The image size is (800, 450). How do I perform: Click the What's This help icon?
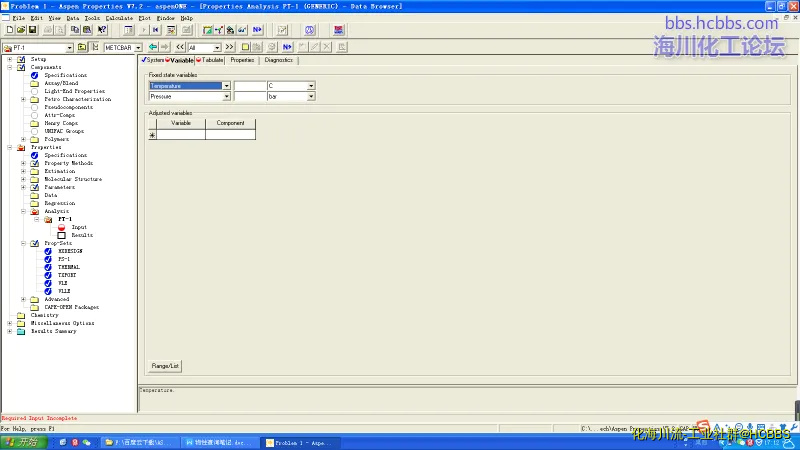click(x=102, y=30)
